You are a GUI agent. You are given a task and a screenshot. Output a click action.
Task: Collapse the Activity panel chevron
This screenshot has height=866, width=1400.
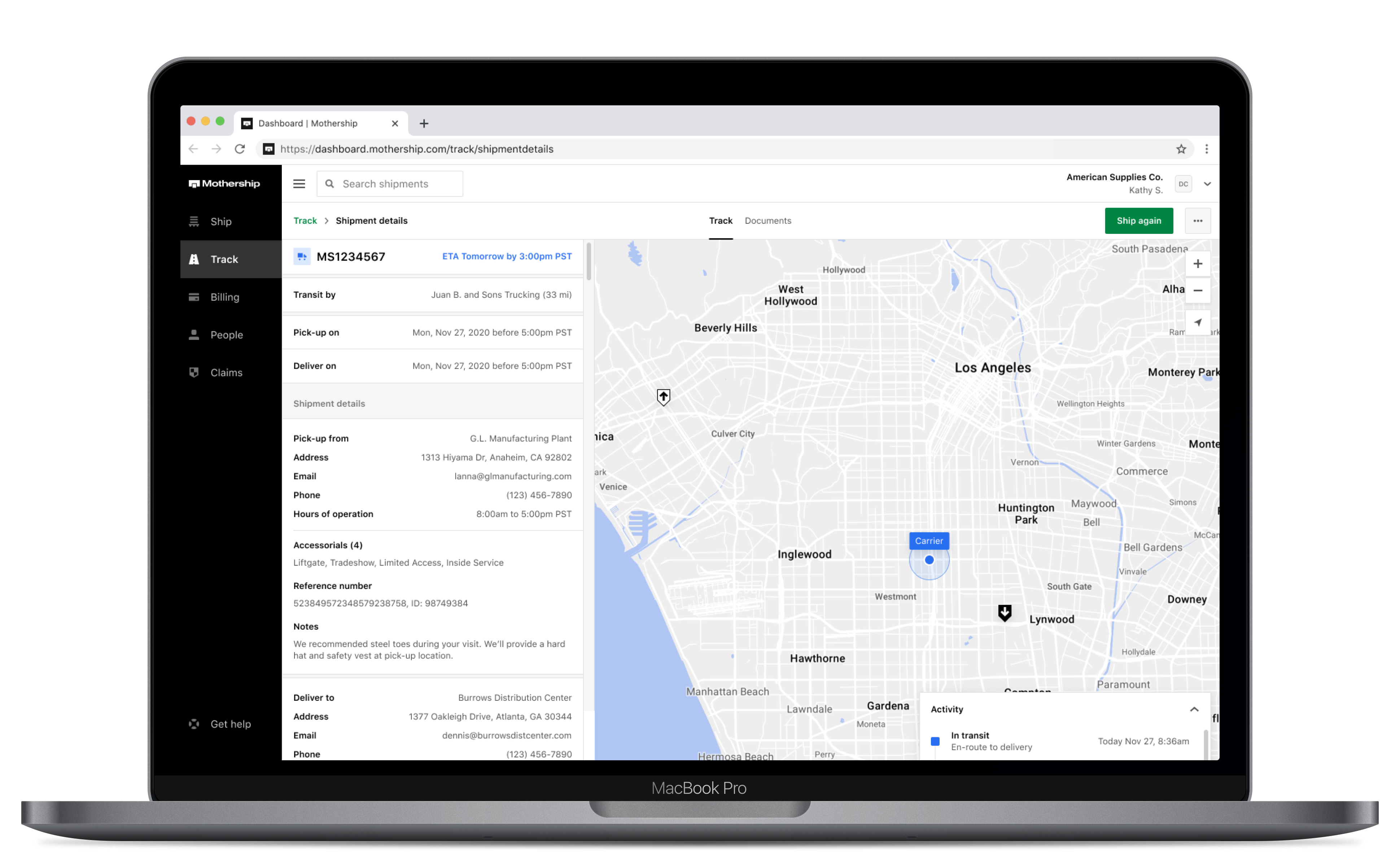1194,710
